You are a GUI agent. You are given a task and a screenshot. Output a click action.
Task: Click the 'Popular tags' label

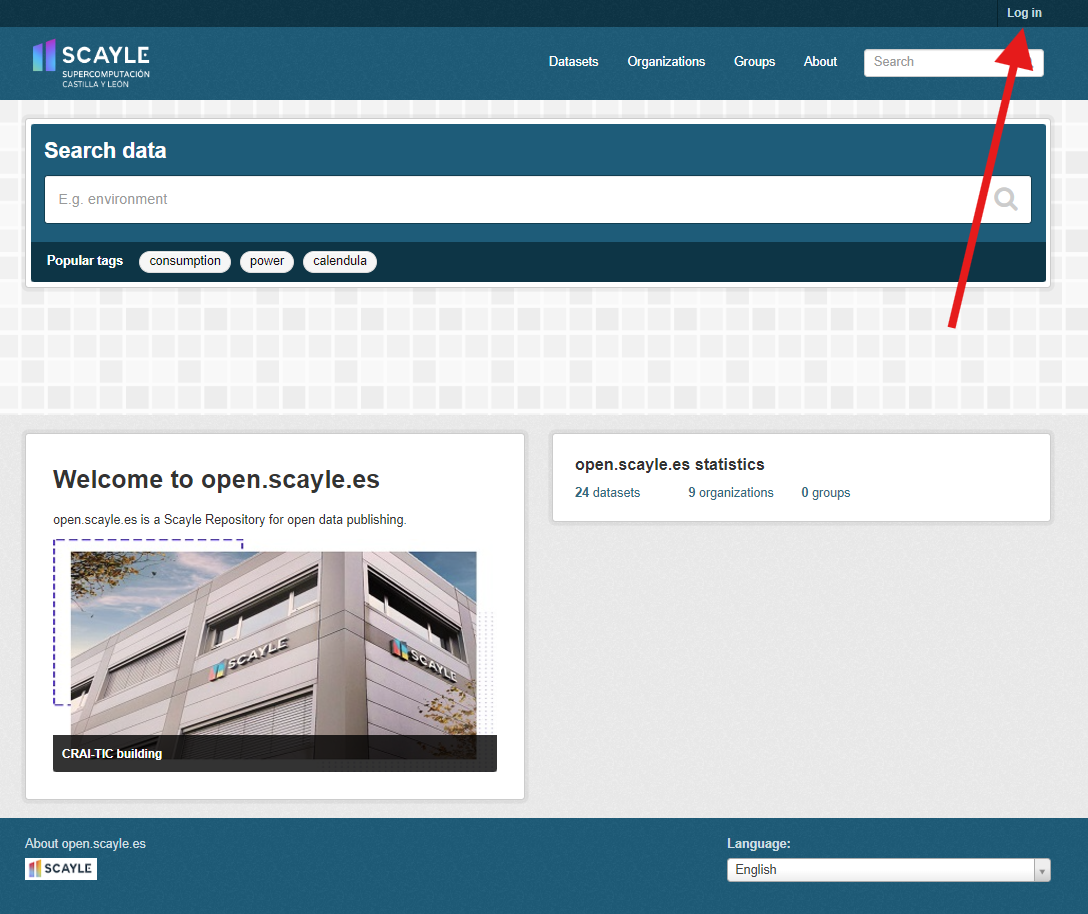tap(85, 261)
